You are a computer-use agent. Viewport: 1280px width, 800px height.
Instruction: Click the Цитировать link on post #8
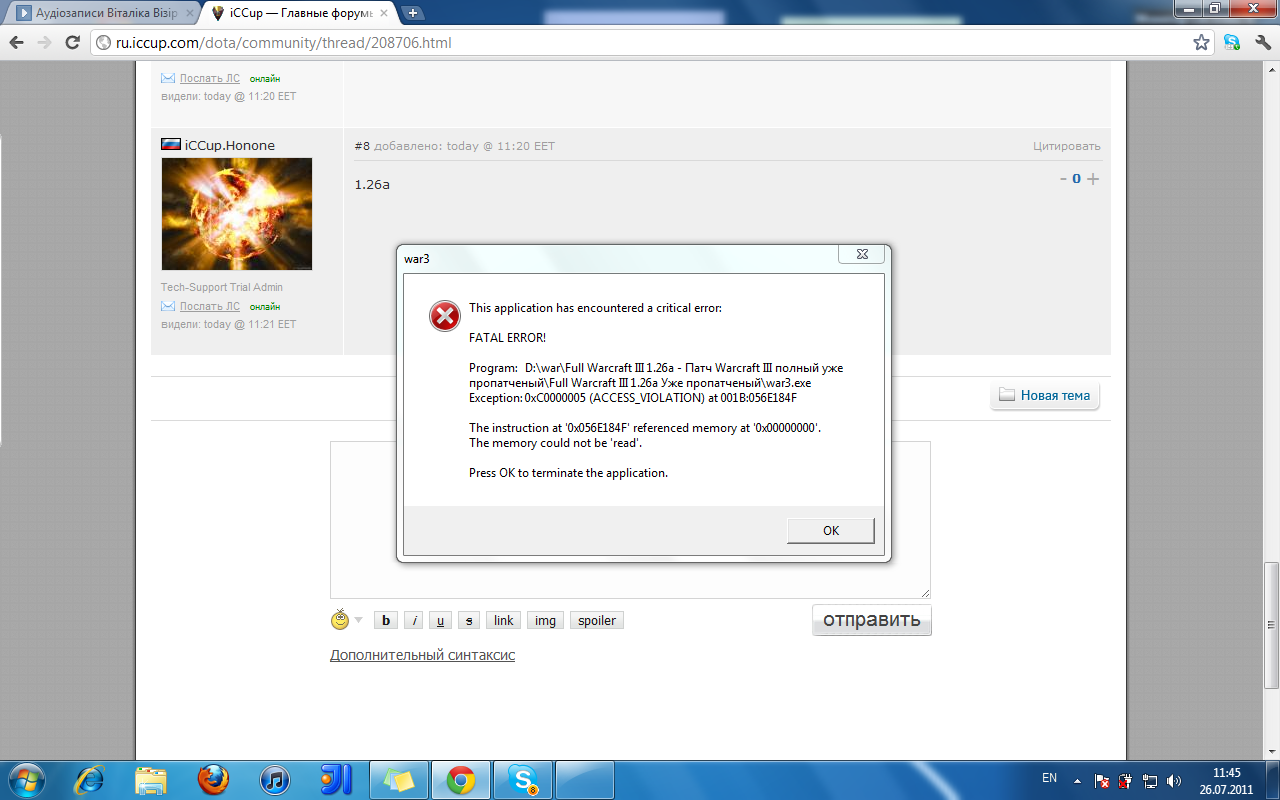[x=1067, y=146]
